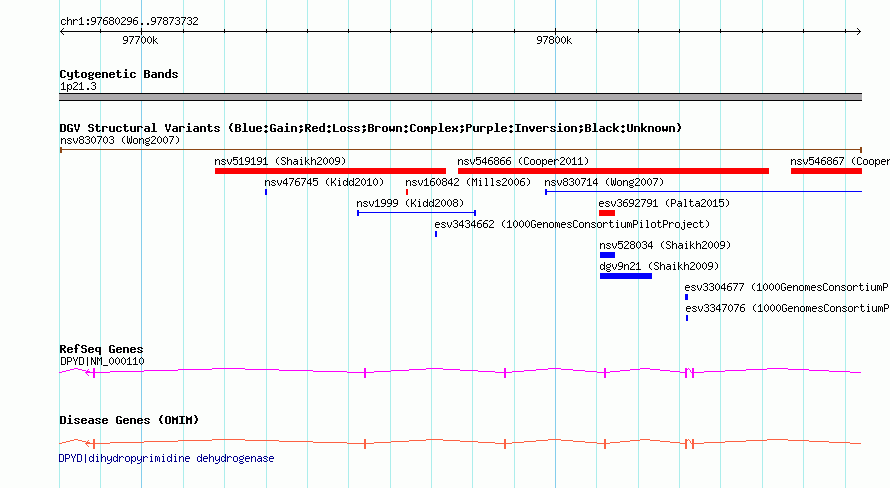Click the nsv830703 (Wong2007) label
Image resolution: width=890 pixels, height=488 pixels.
pyautogui.click(x=120, y=140)
